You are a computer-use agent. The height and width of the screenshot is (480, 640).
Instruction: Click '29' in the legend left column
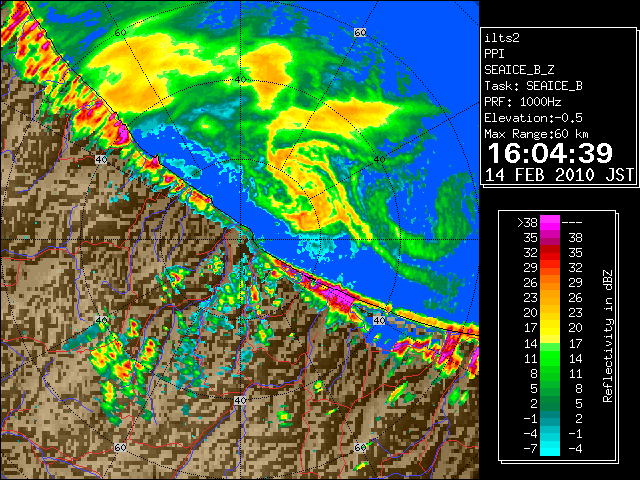(x=531, y=268)
